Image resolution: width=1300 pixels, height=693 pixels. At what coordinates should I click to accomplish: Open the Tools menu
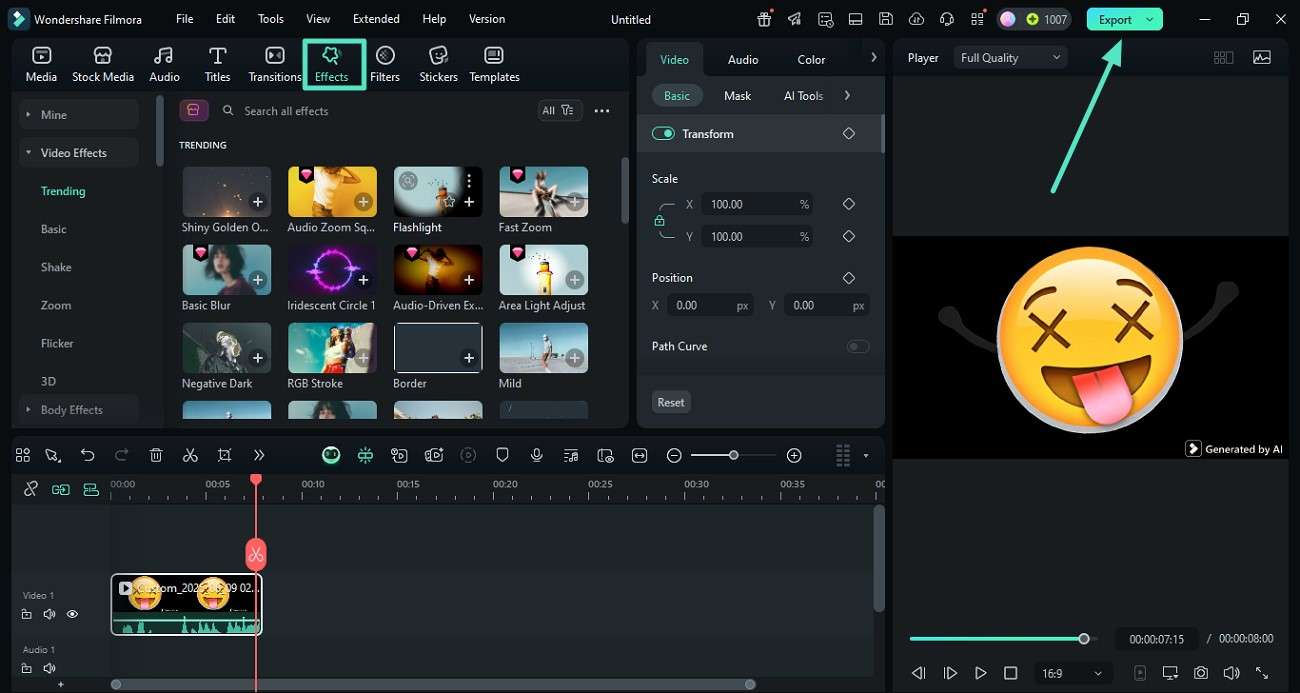(x=271, y=19)
